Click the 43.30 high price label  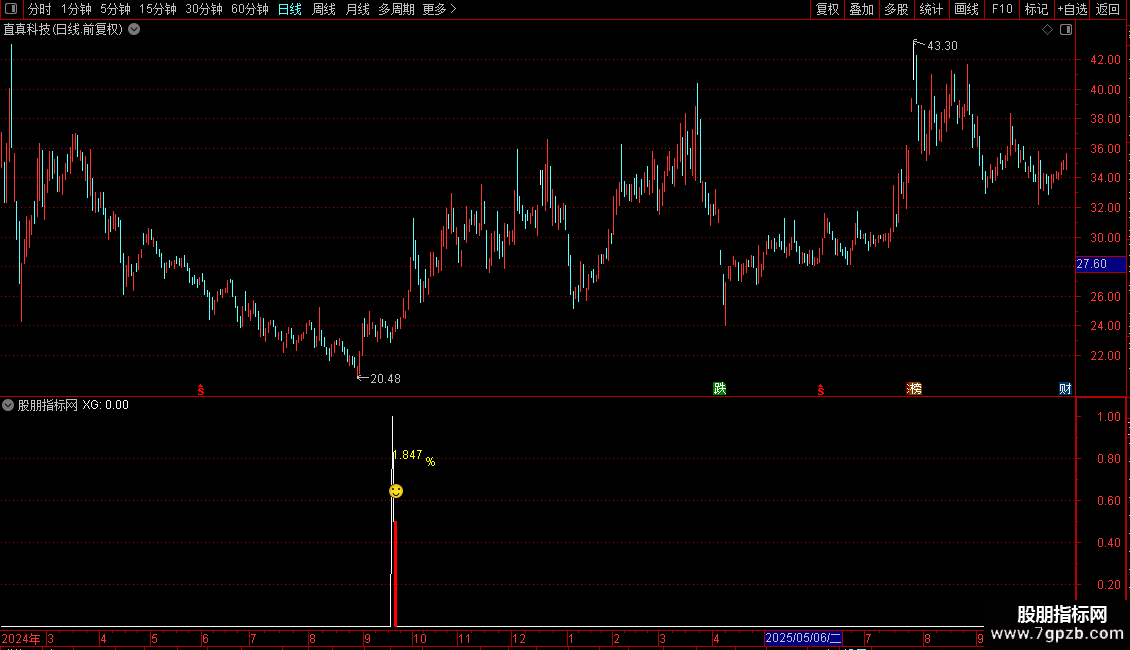(x=942, y=45)
